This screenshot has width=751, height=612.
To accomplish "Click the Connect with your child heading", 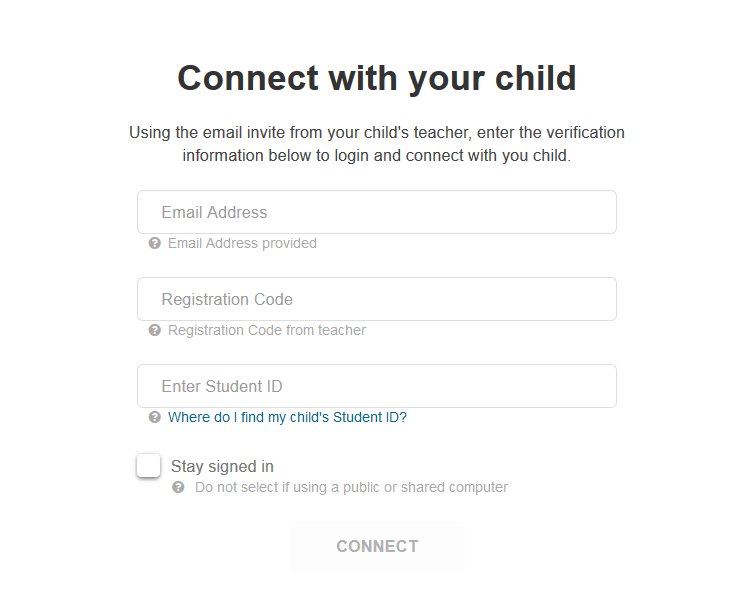I will [x=377, y=78].
